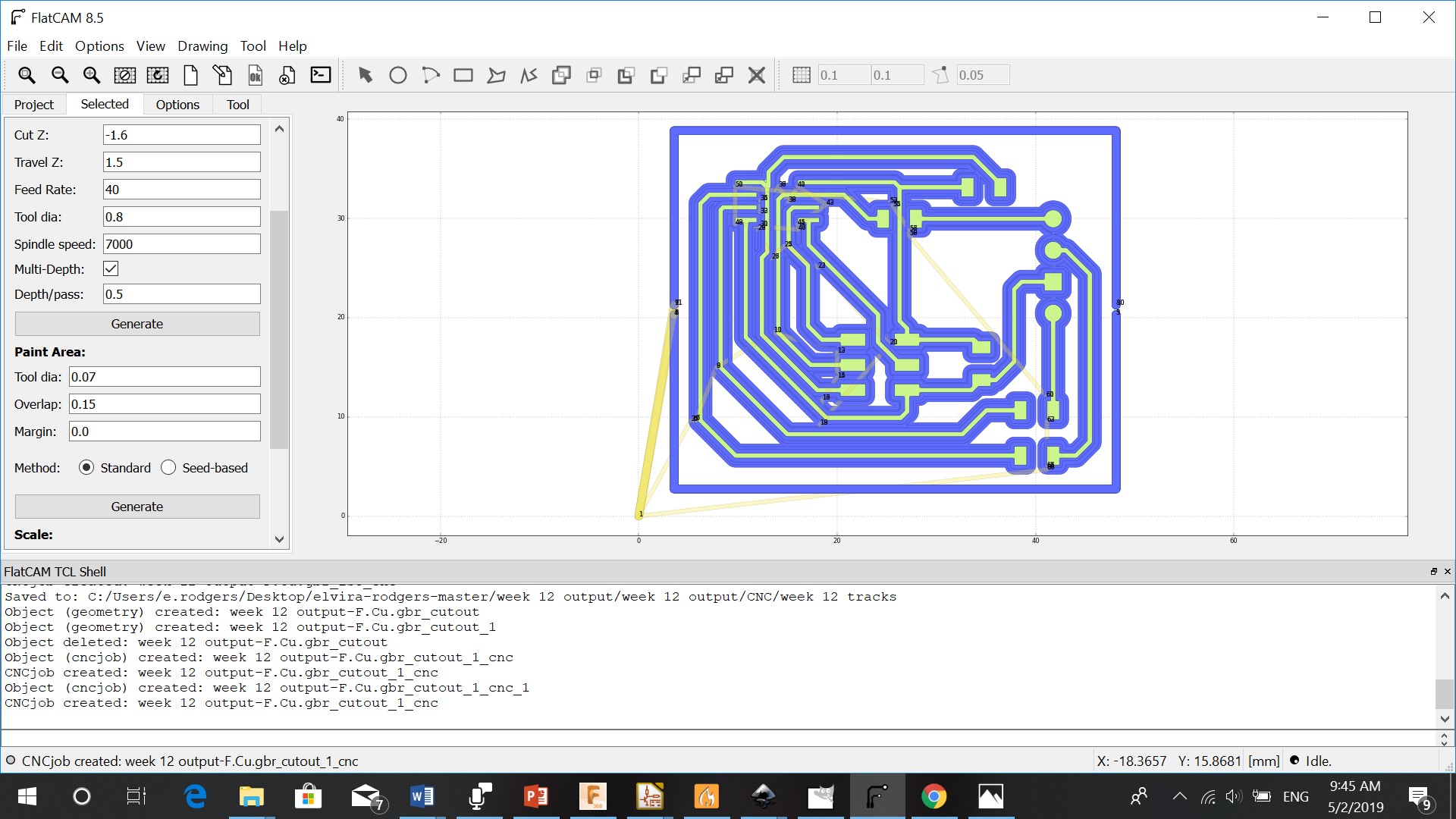This screenshot has width=1456, height=819.
Task: Select the Seed-based paint method
Action: pyautogui.click(x=168, y=468)
